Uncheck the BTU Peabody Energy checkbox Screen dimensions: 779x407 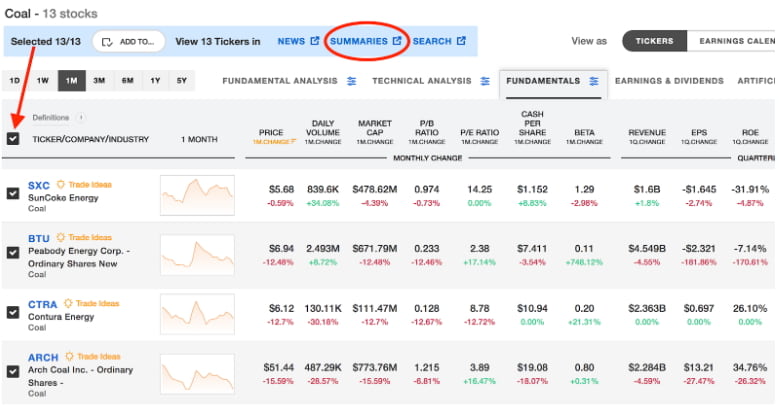click(13, 252)
